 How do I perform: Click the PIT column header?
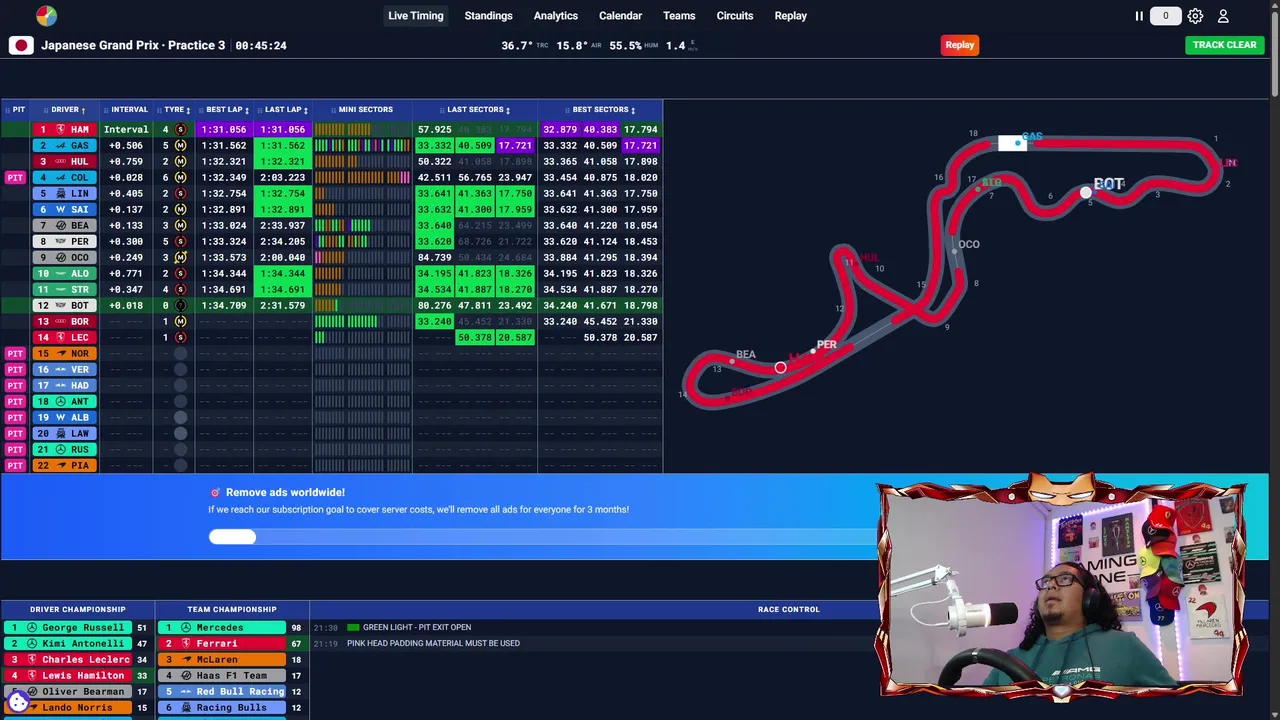click(17, 110)
